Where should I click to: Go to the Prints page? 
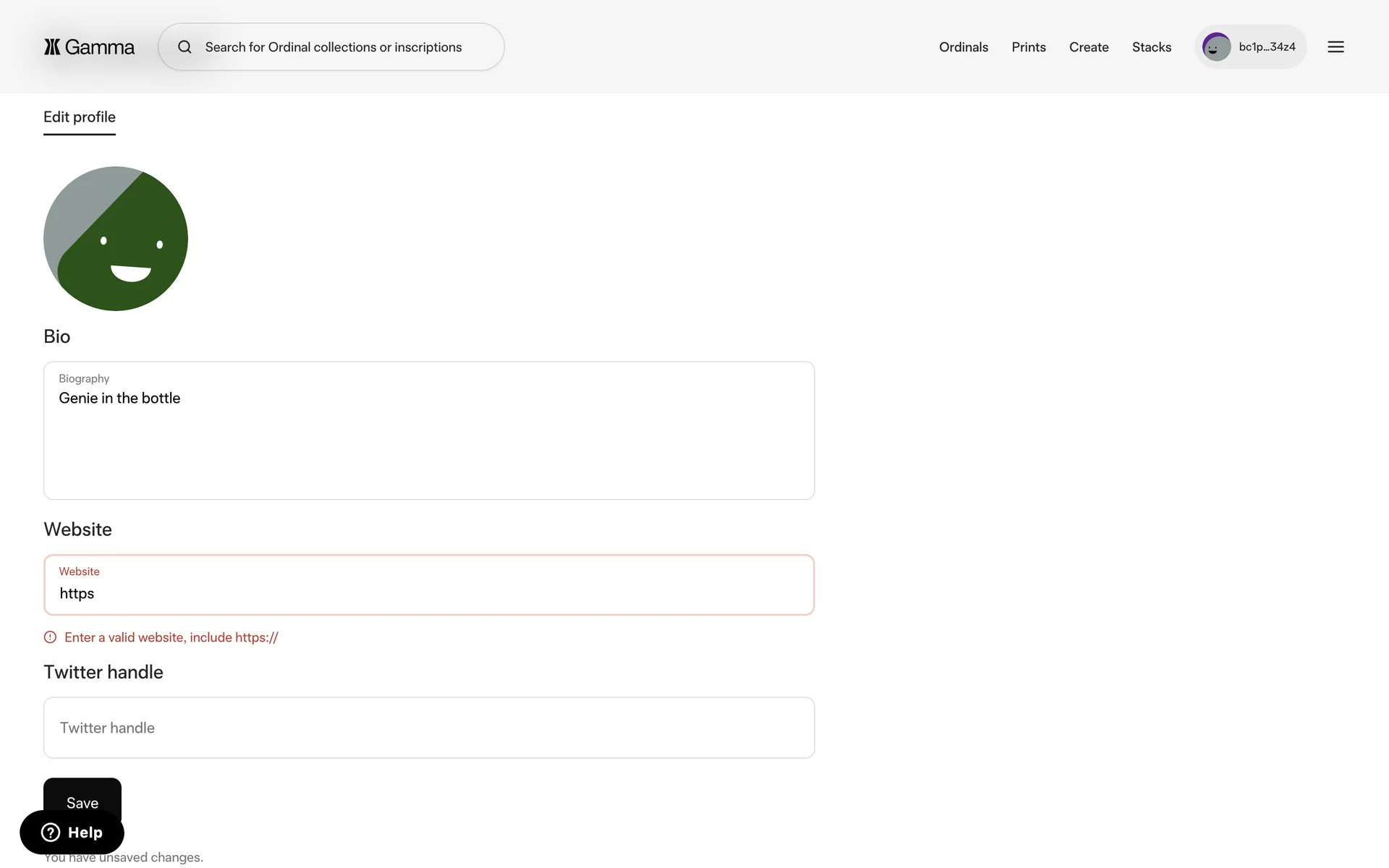1028,47
